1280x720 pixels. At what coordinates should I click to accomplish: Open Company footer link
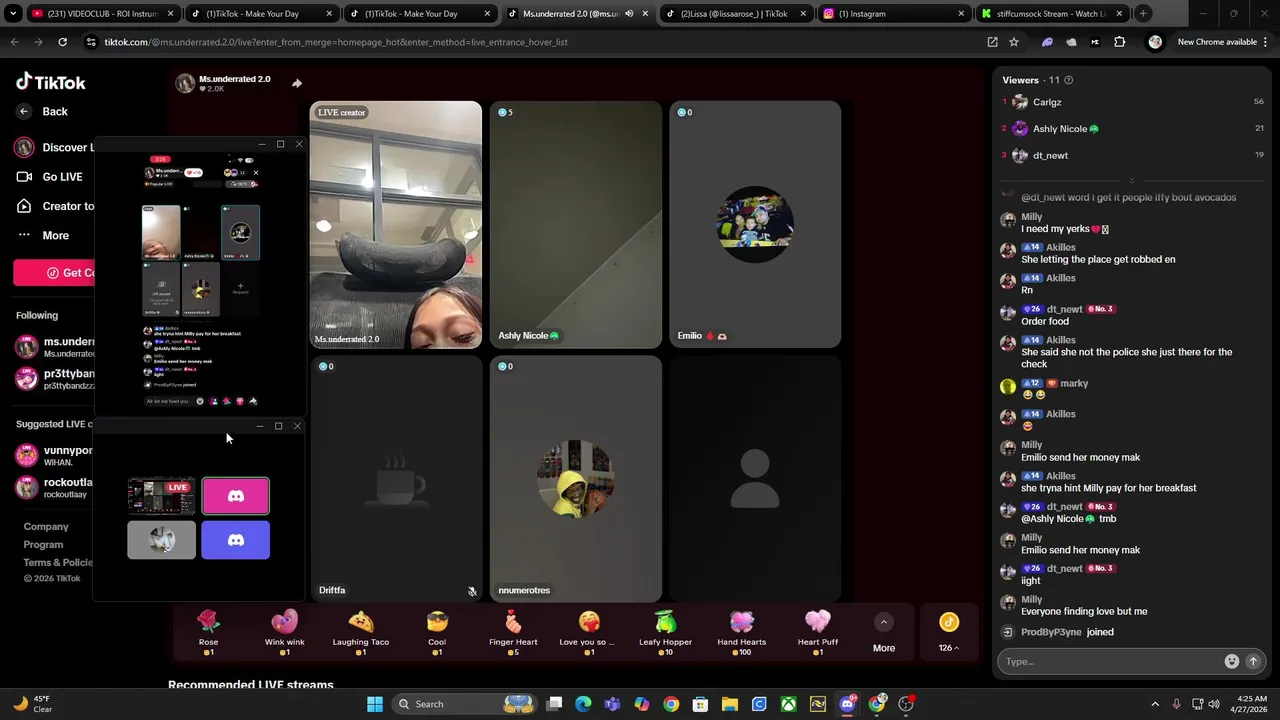(46, 527)
